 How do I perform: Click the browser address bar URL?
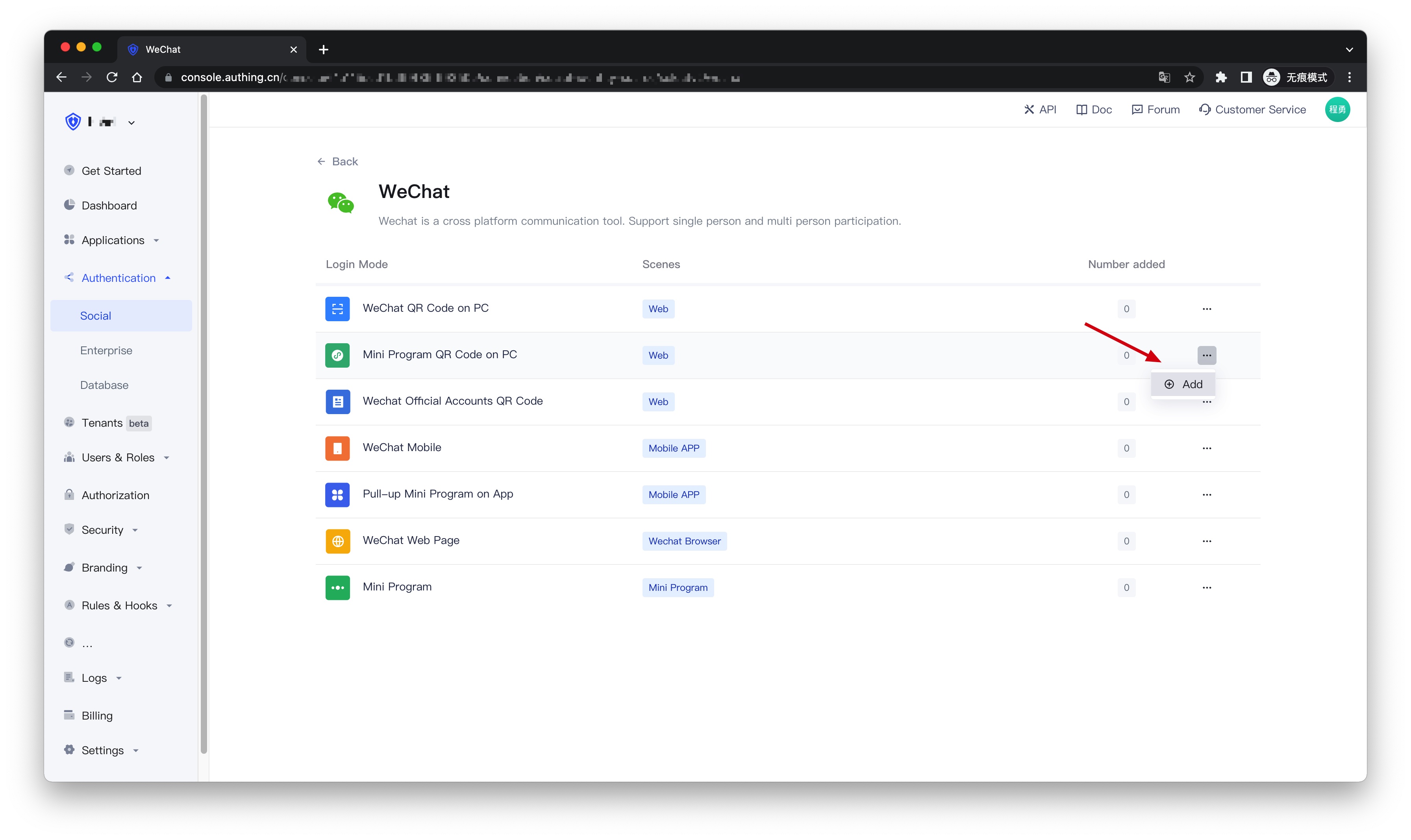(x=453, y=78)
